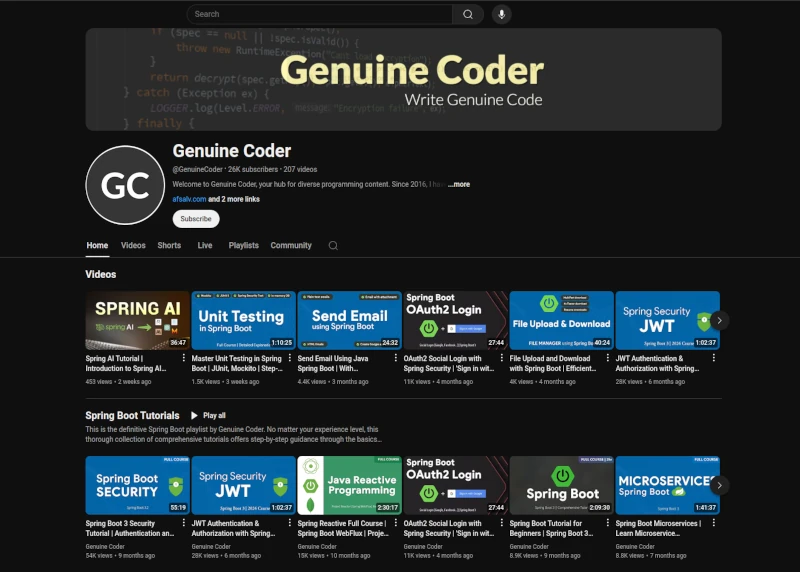
Task: Open the and 2 more links text
Action: point(234,199)
